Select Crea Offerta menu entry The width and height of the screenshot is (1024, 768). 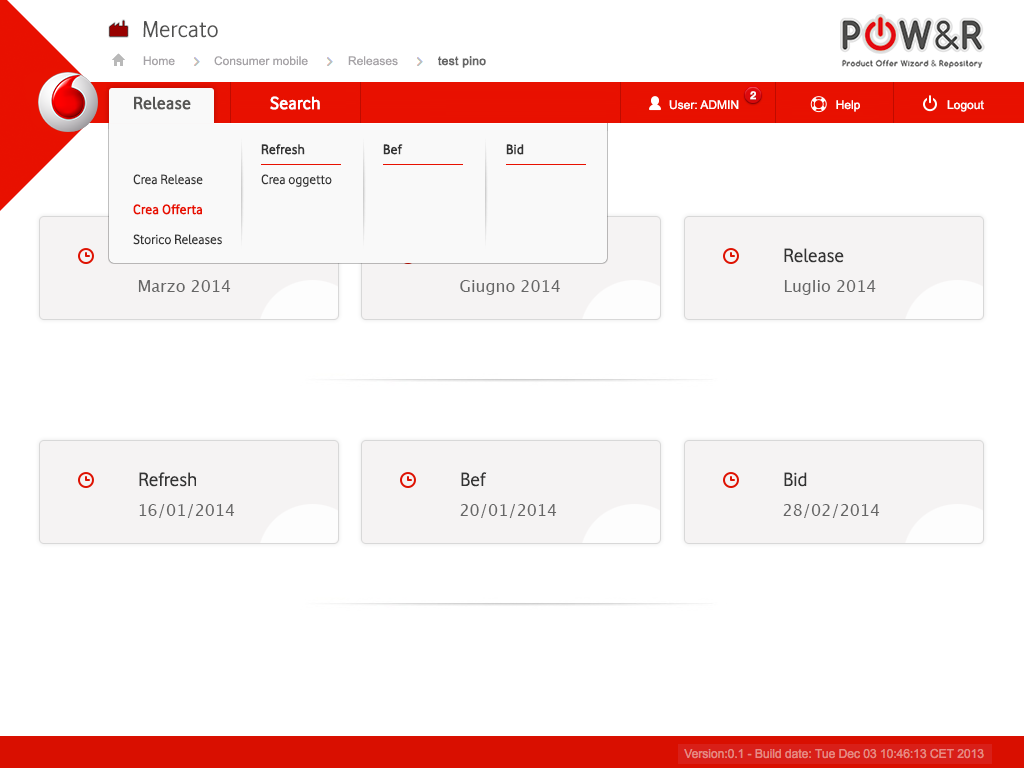tap(168, 210)
